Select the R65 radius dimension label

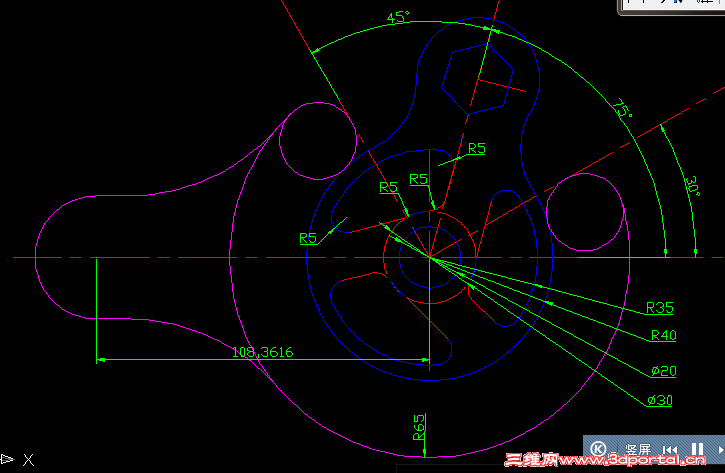point(418,427)
